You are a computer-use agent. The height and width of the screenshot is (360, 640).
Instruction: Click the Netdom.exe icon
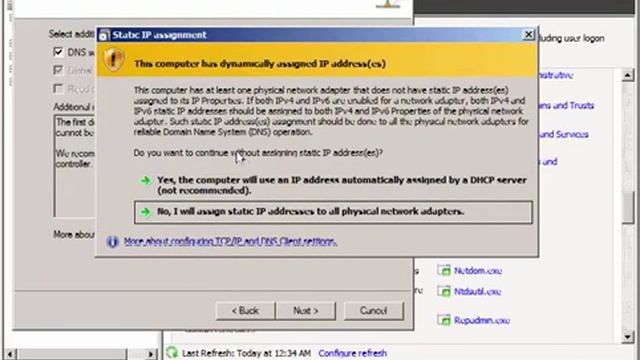pos(444,270)
